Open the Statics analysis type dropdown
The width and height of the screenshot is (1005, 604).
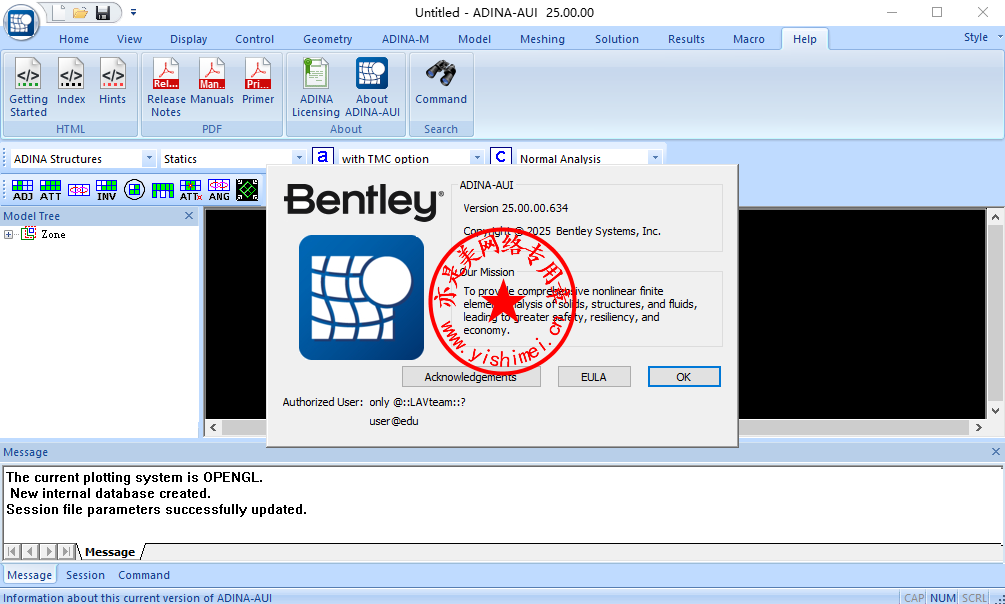(299, 158)
